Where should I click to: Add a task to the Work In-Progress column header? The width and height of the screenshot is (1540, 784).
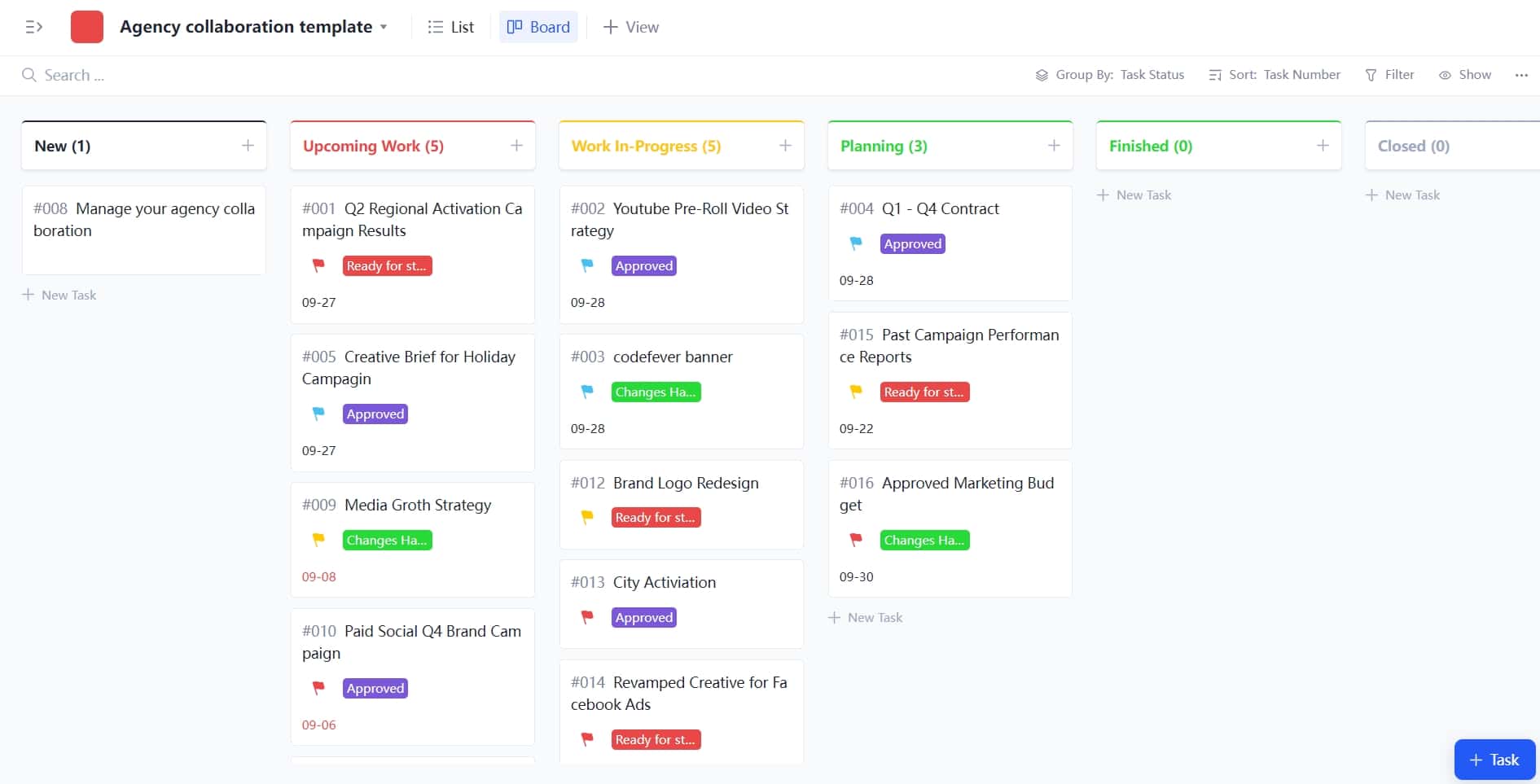tap(785, 145)
